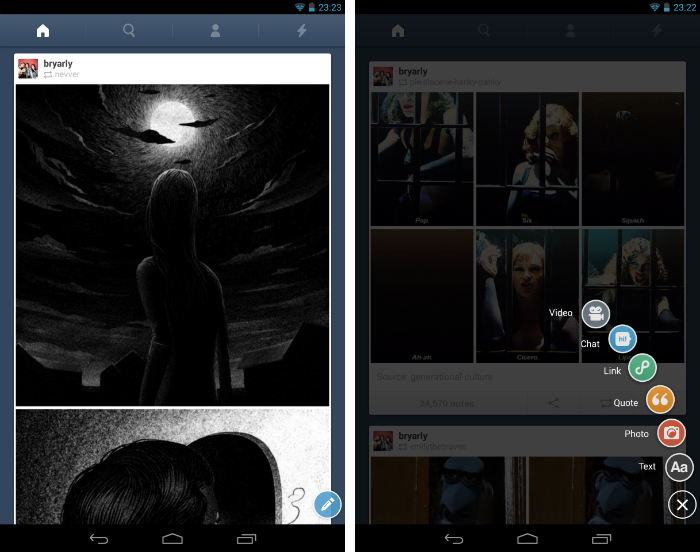
Task: Open reblog source pleistocene-hanky-panky
Action: 455,82
